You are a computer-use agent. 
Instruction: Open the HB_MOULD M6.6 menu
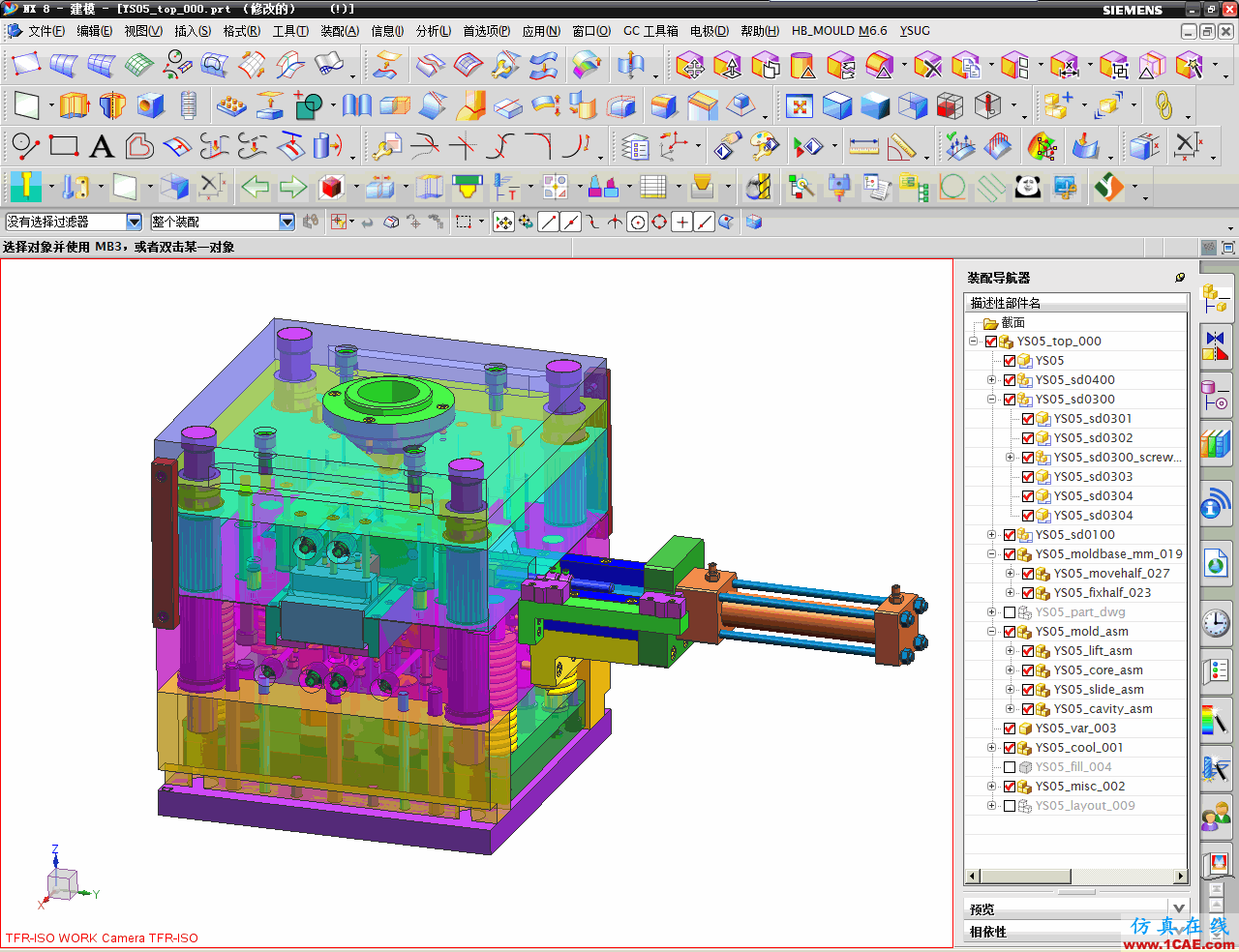[x=839, y=31]
